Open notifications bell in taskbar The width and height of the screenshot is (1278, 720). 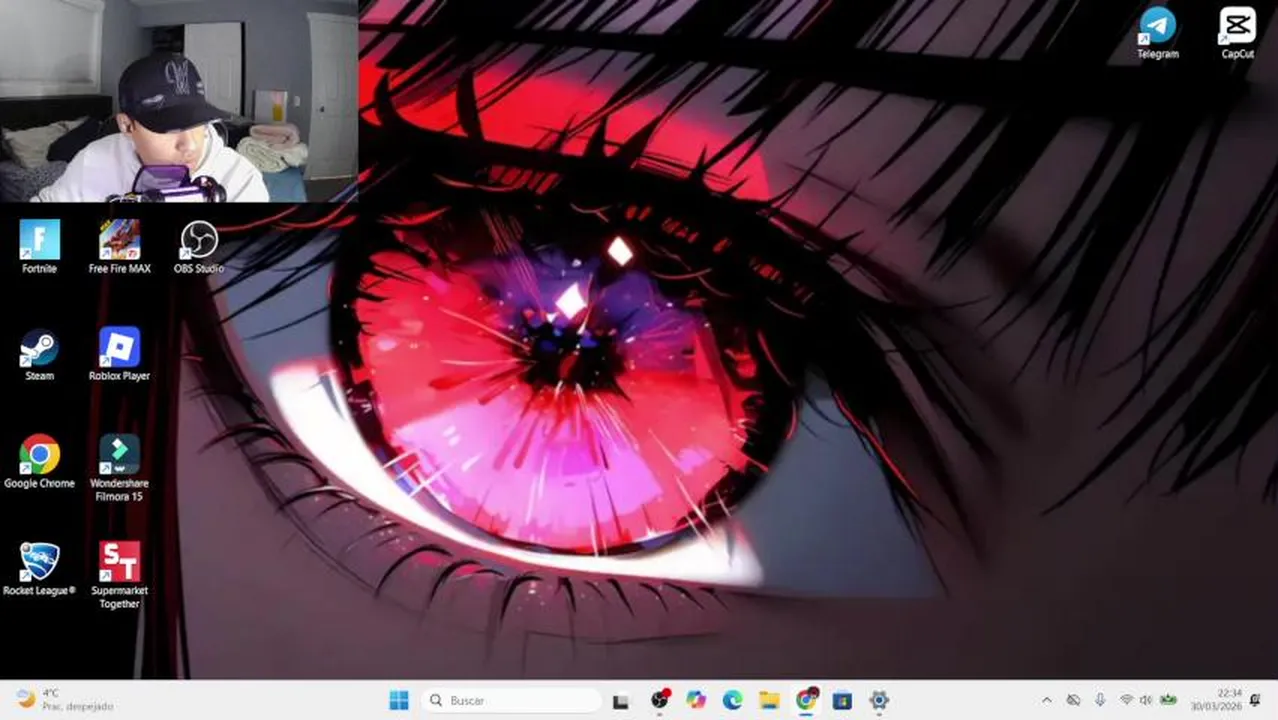1255,700
